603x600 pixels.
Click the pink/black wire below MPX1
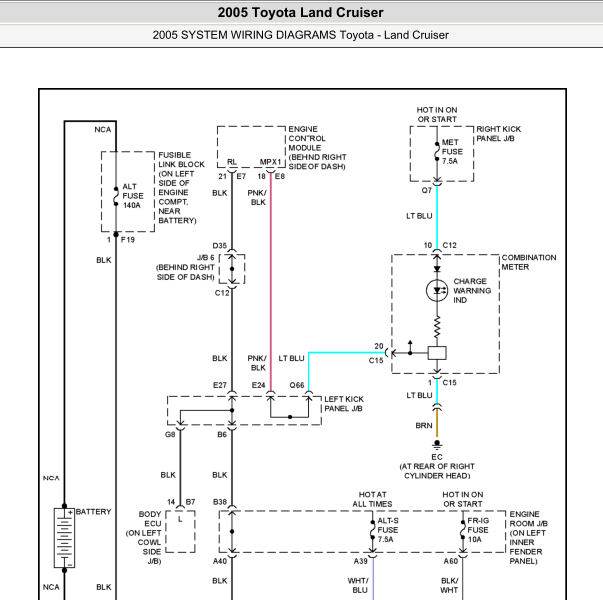coord(270,281)
